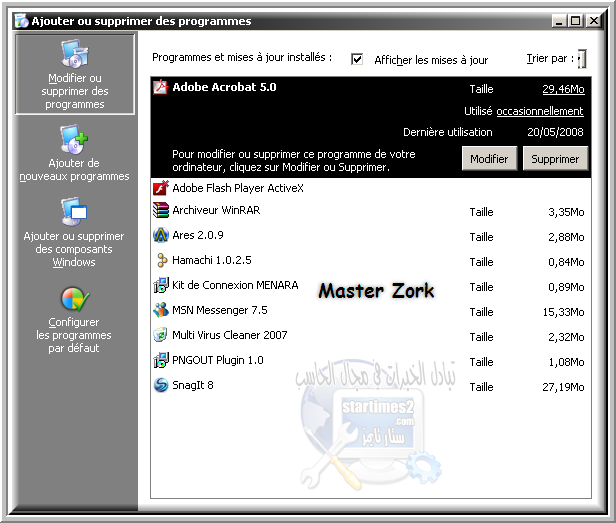
Task: Click the Archiveur WinRAR books icon
Action: pos(160,210)
